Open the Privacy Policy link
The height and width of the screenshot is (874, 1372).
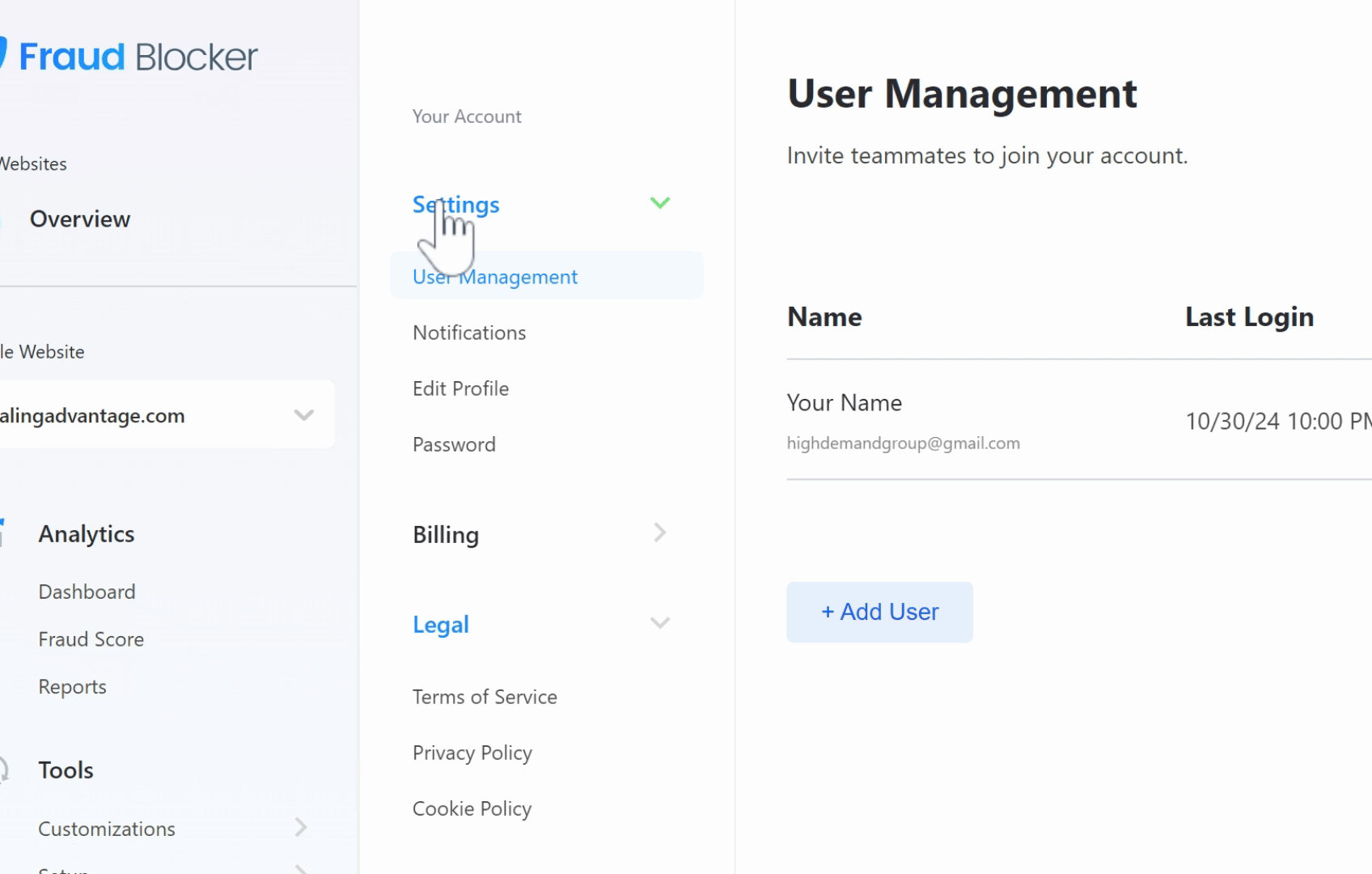472,753
